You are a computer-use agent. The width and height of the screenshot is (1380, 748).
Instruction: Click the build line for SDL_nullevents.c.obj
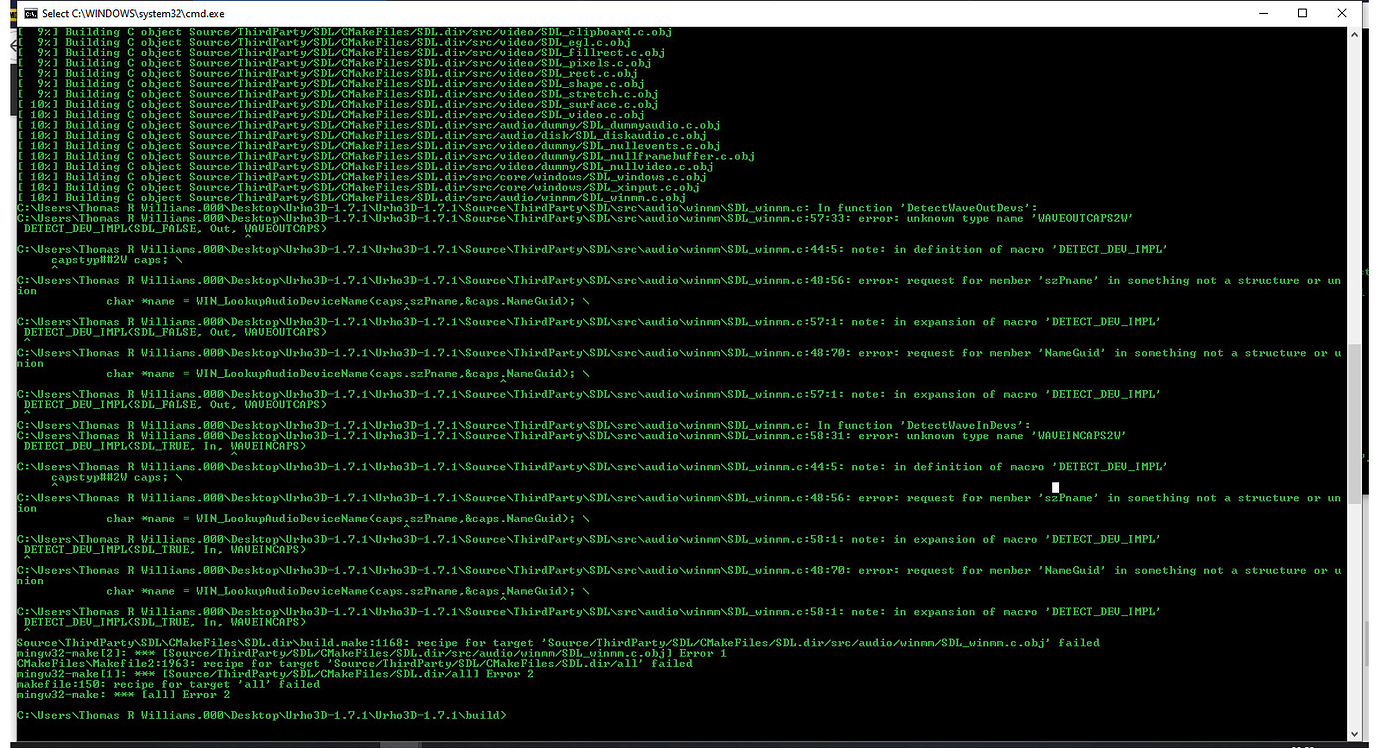point(369,146)
